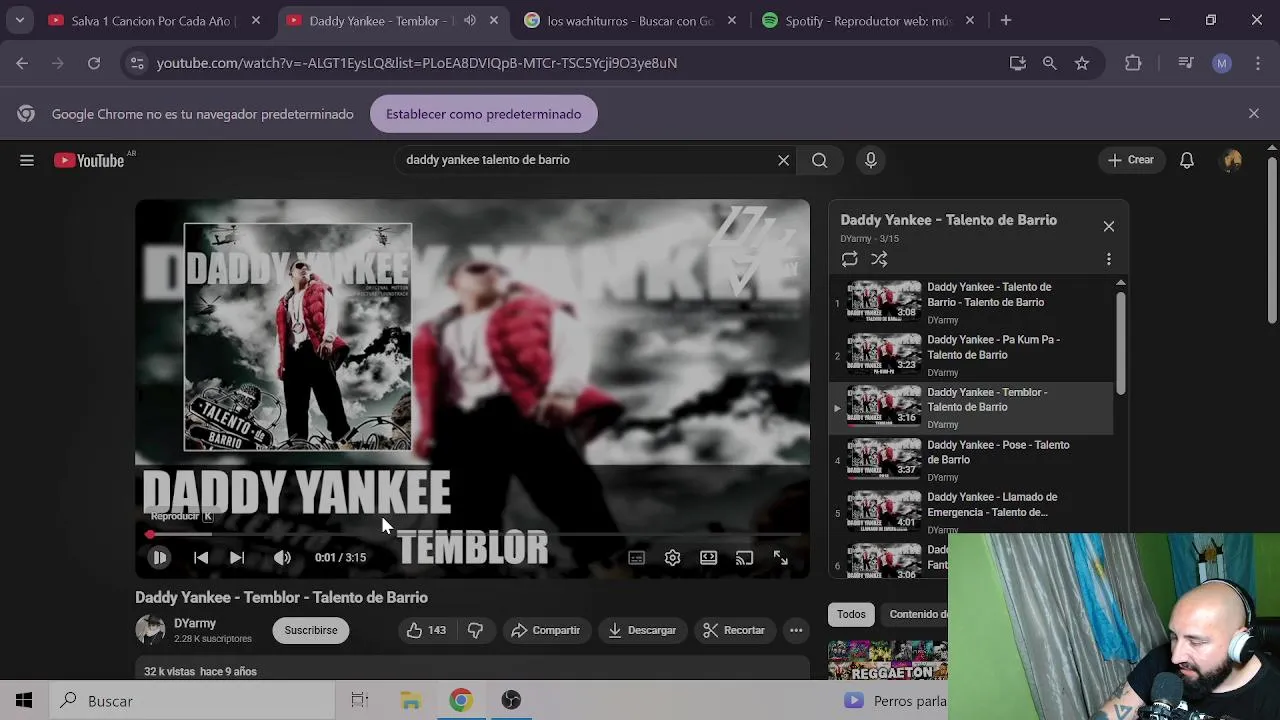This screenshot has height=720, width=1280.
Task: Enter fullscreen mode in the player
Action: click(781, 558)
